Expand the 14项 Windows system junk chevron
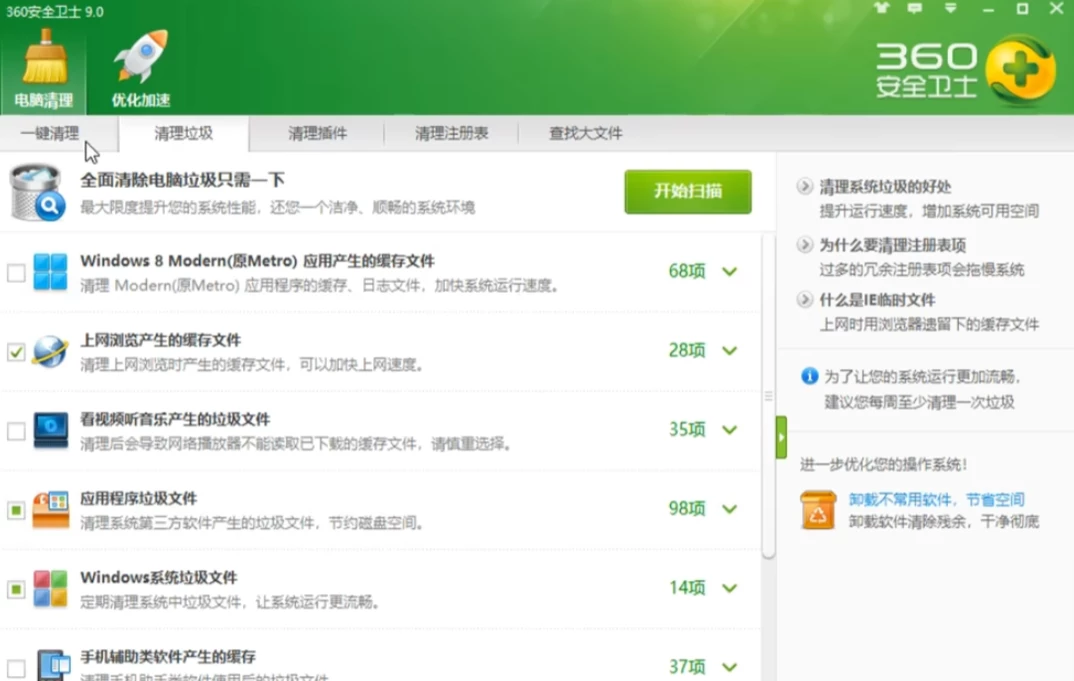Screen dimensions: 1074x681 [x=730, y=588]
